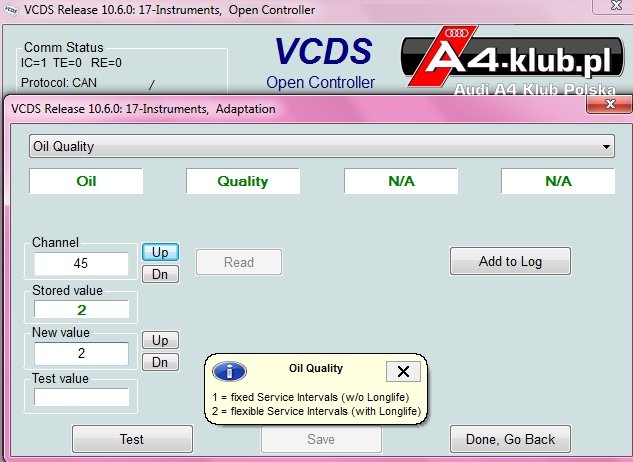Click 'IC=1 TE=0 RE=0' status text
This screenshot has height=462, width=633.
71,63
